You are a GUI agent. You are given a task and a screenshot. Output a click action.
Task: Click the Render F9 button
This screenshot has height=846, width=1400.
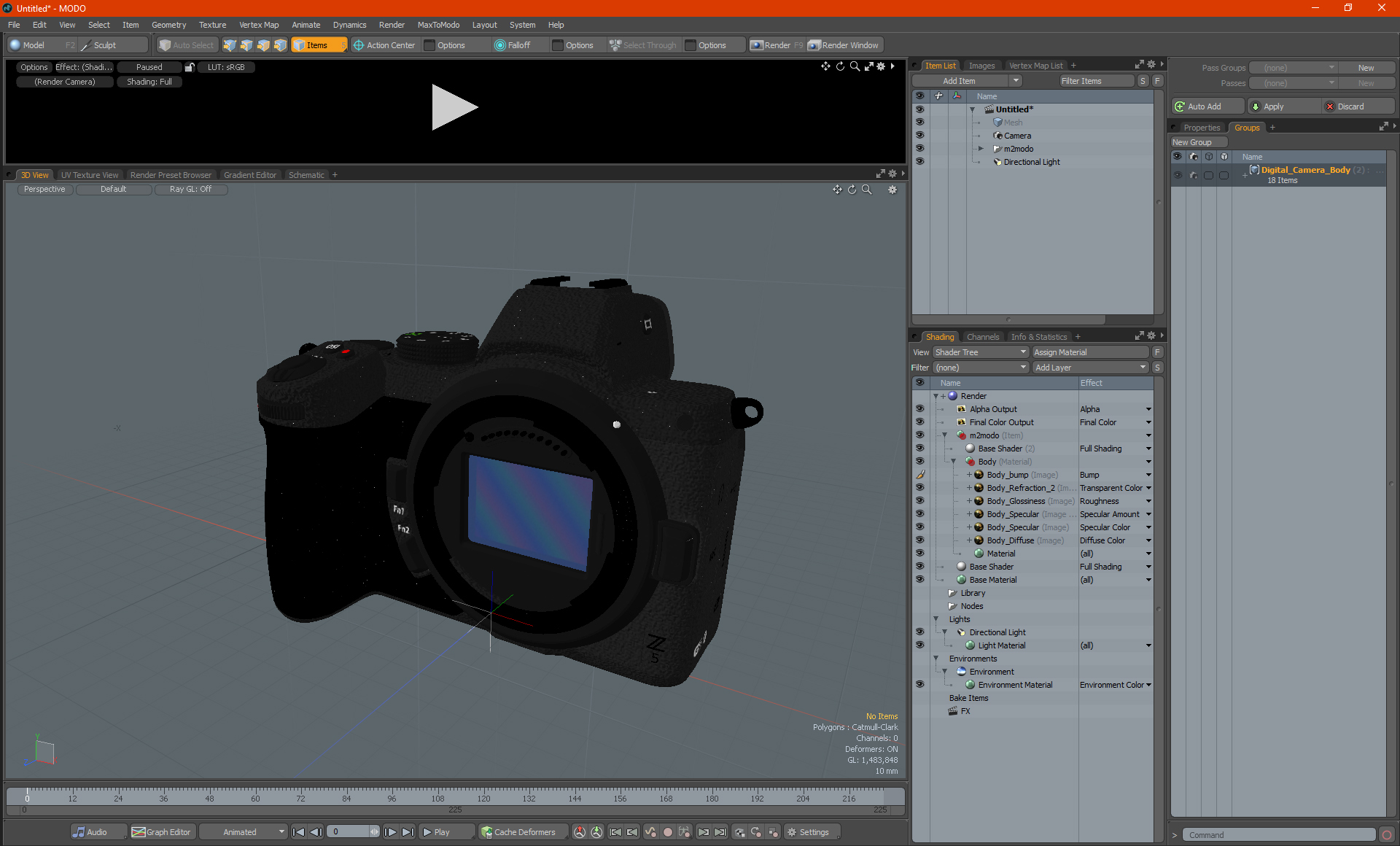pyautogui.click(x=777, y=45)
